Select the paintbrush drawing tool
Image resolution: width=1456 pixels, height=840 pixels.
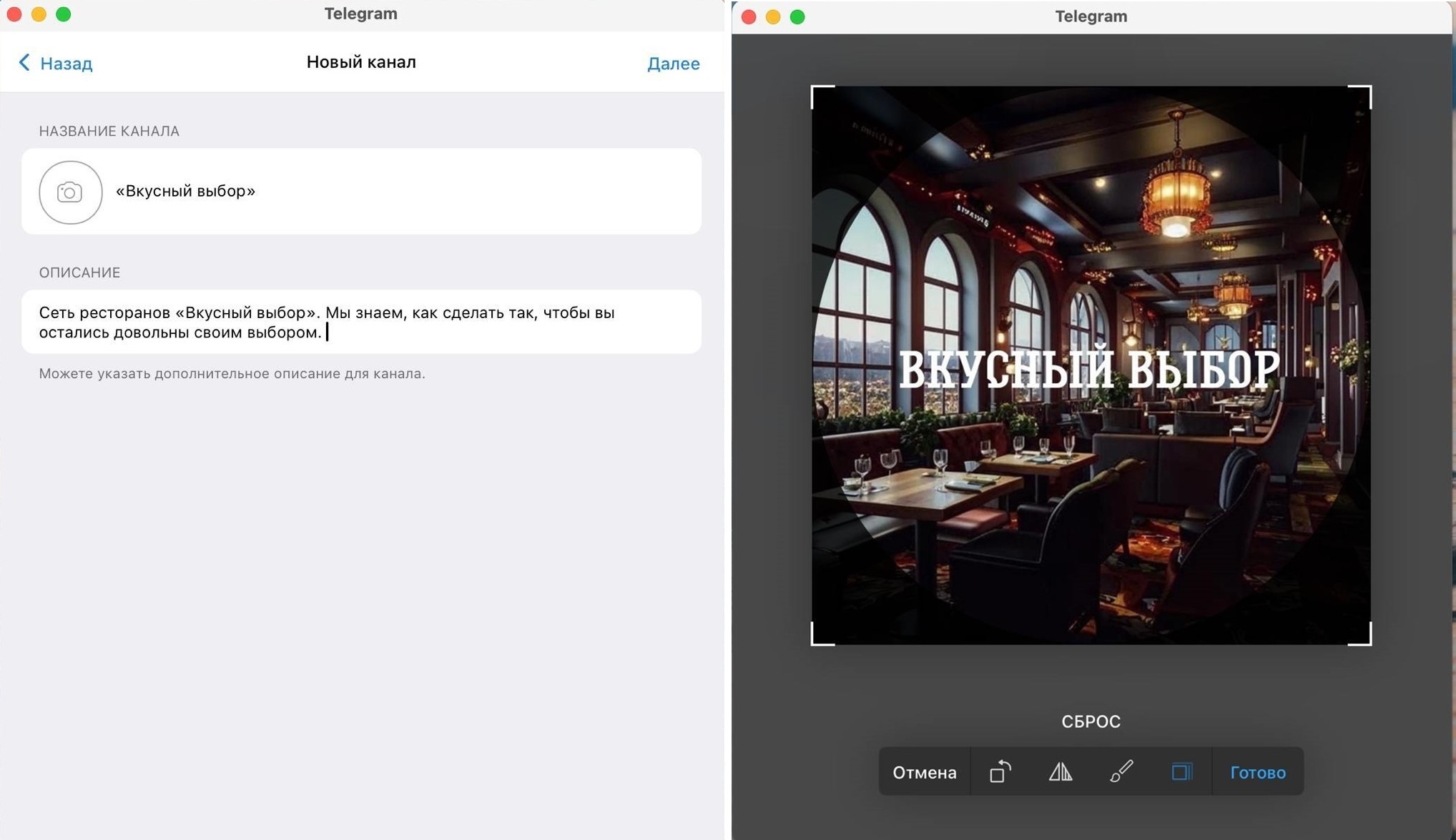(x=1121, y=771)
